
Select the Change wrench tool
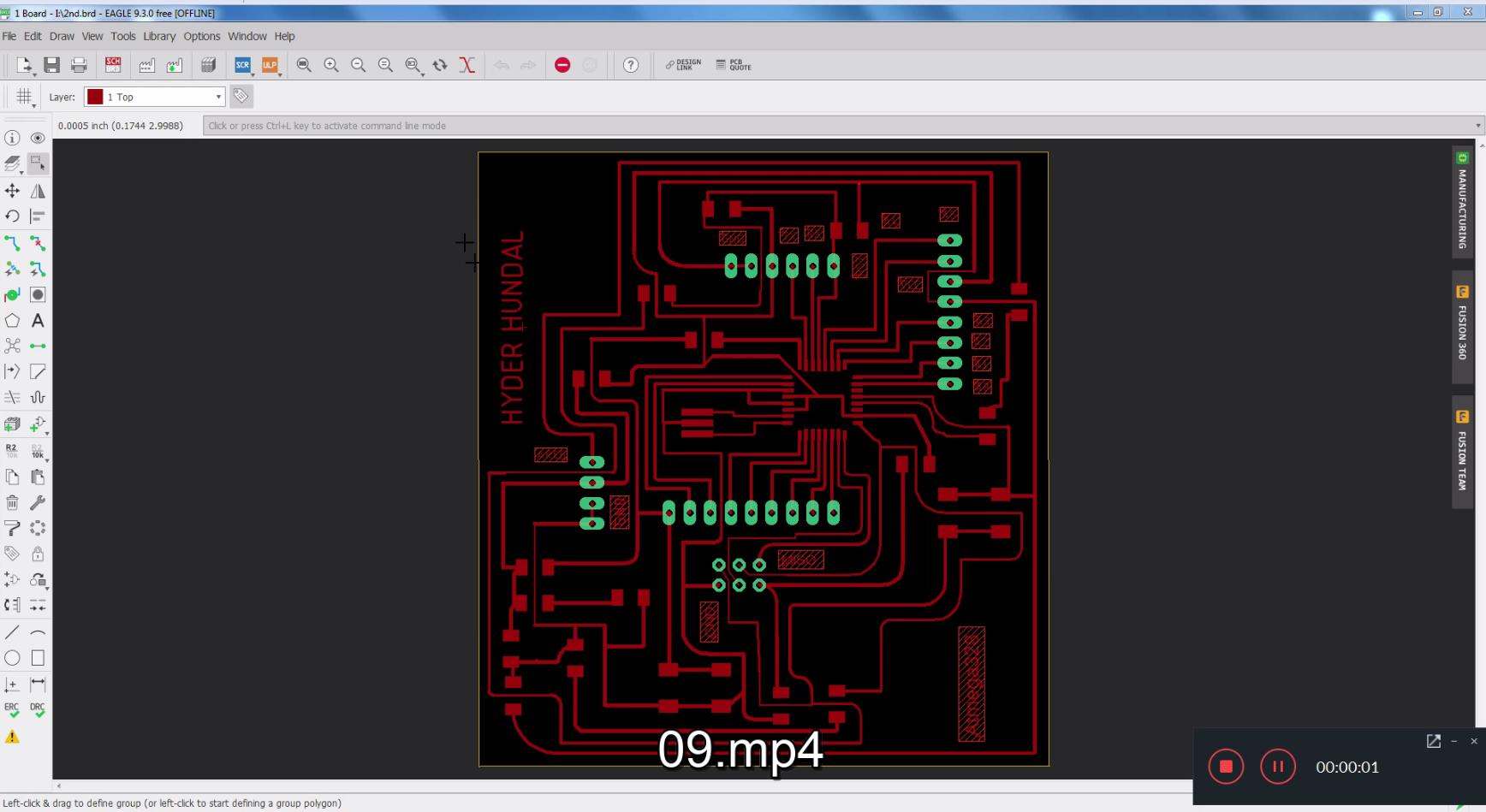38,503
